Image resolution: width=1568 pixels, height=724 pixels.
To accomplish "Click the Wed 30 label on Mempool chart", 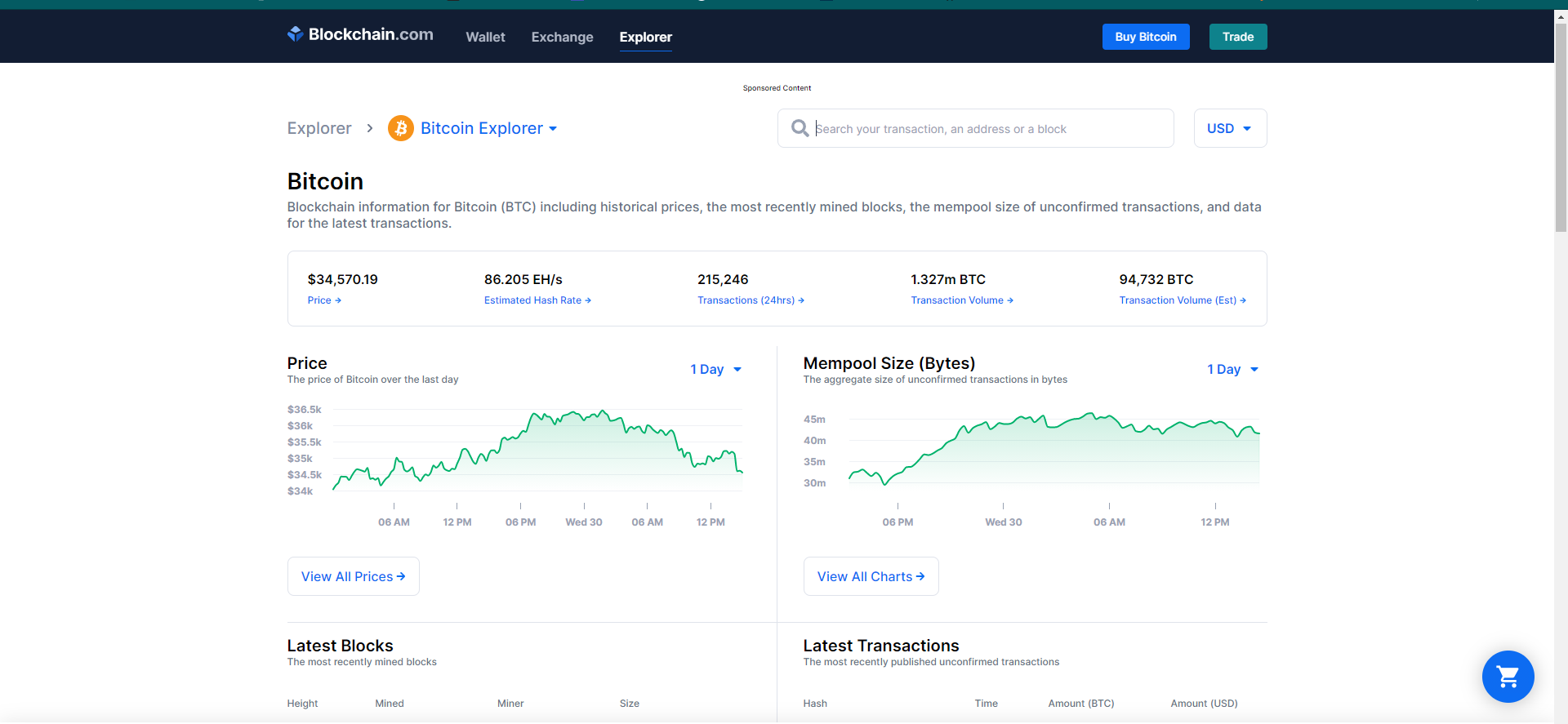I will (1004, 522).
